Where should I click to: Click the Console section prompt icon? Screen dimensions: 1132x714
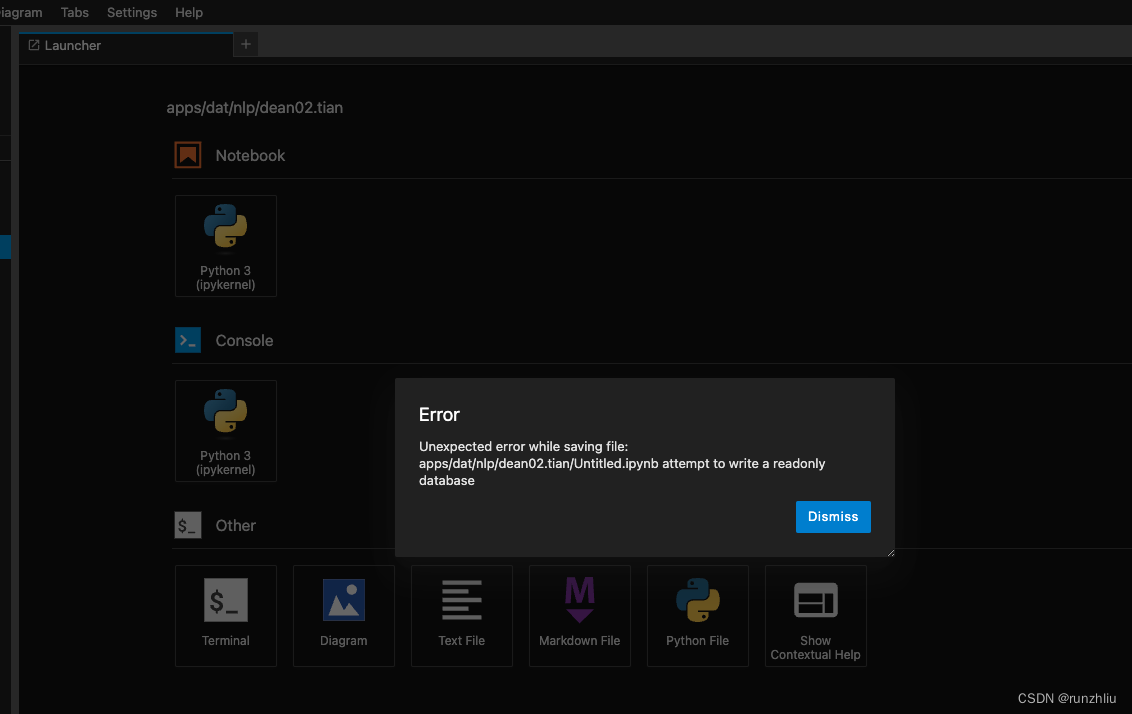click(188, 340)
